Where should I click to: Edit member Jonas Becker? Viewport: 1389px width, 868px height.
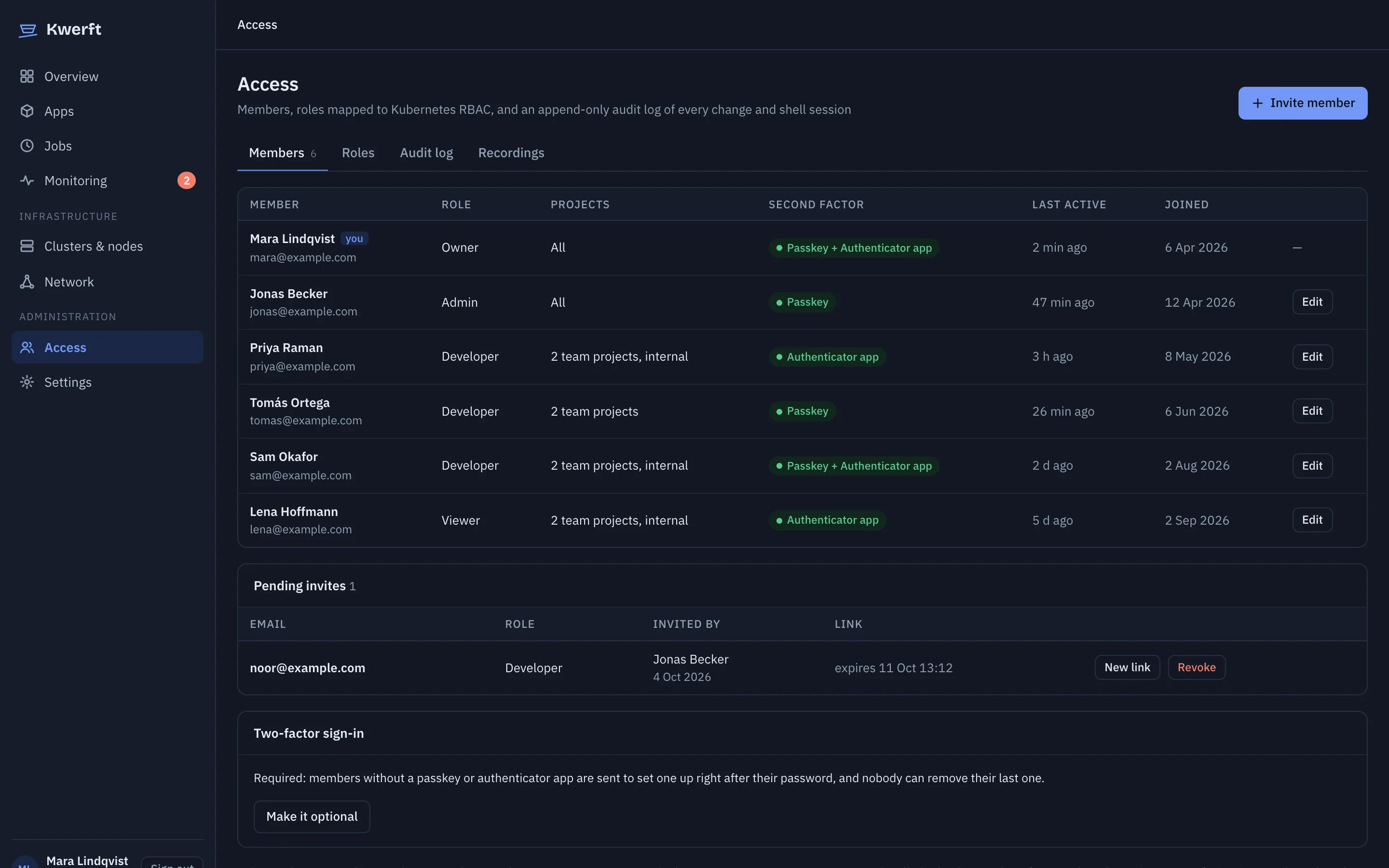(1312, 302)
